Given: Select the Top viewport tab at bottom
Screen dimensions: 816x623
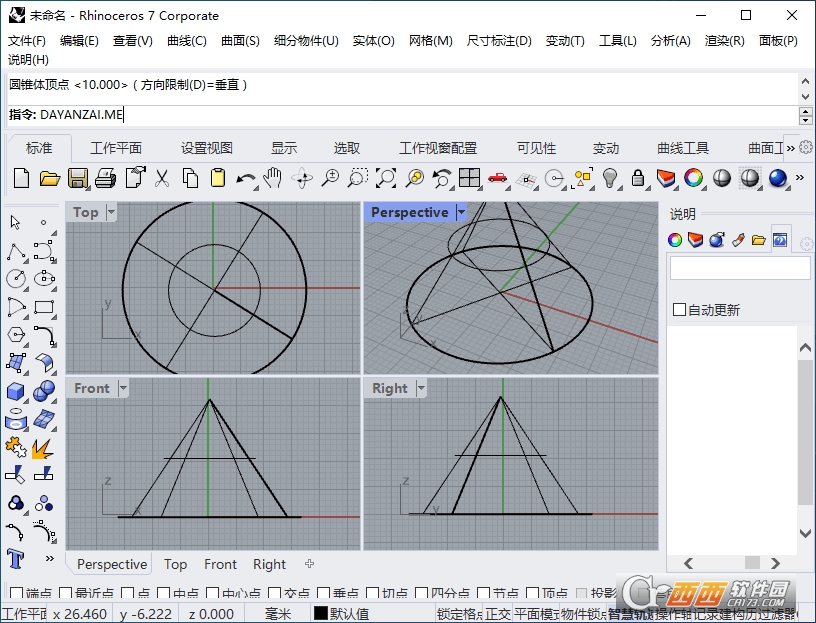Looking at the screenshot, I should coord(175,564).
